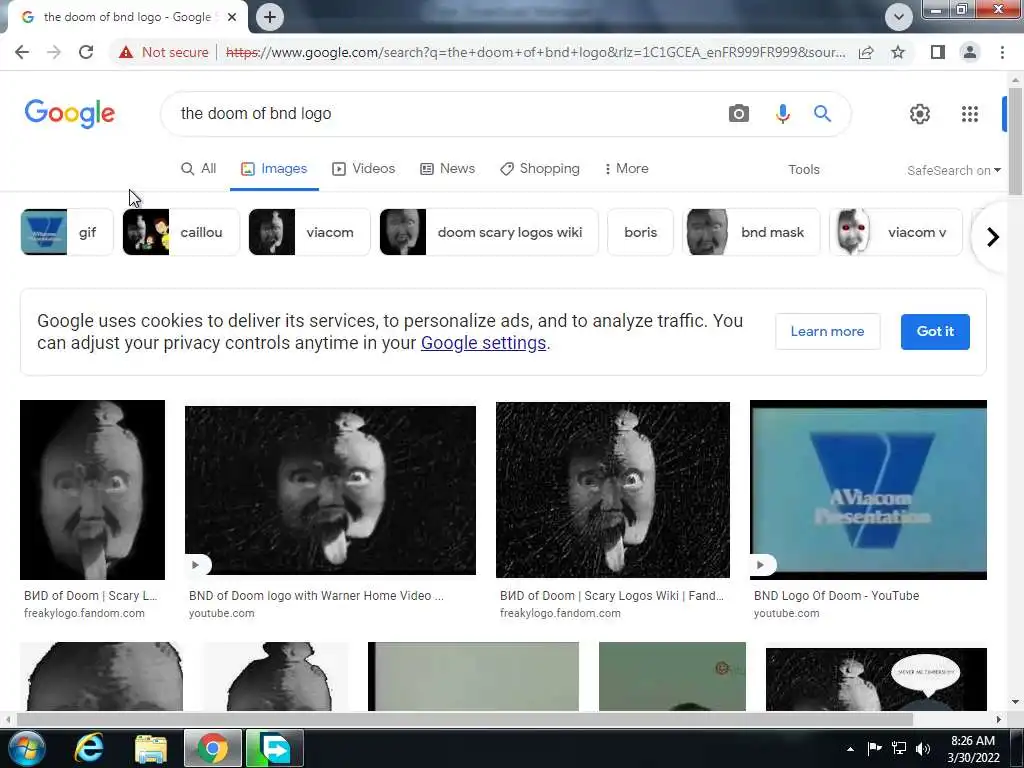Click 'BND of Doom logo with Warner Home Video' caption

click(x=316, y=596)
